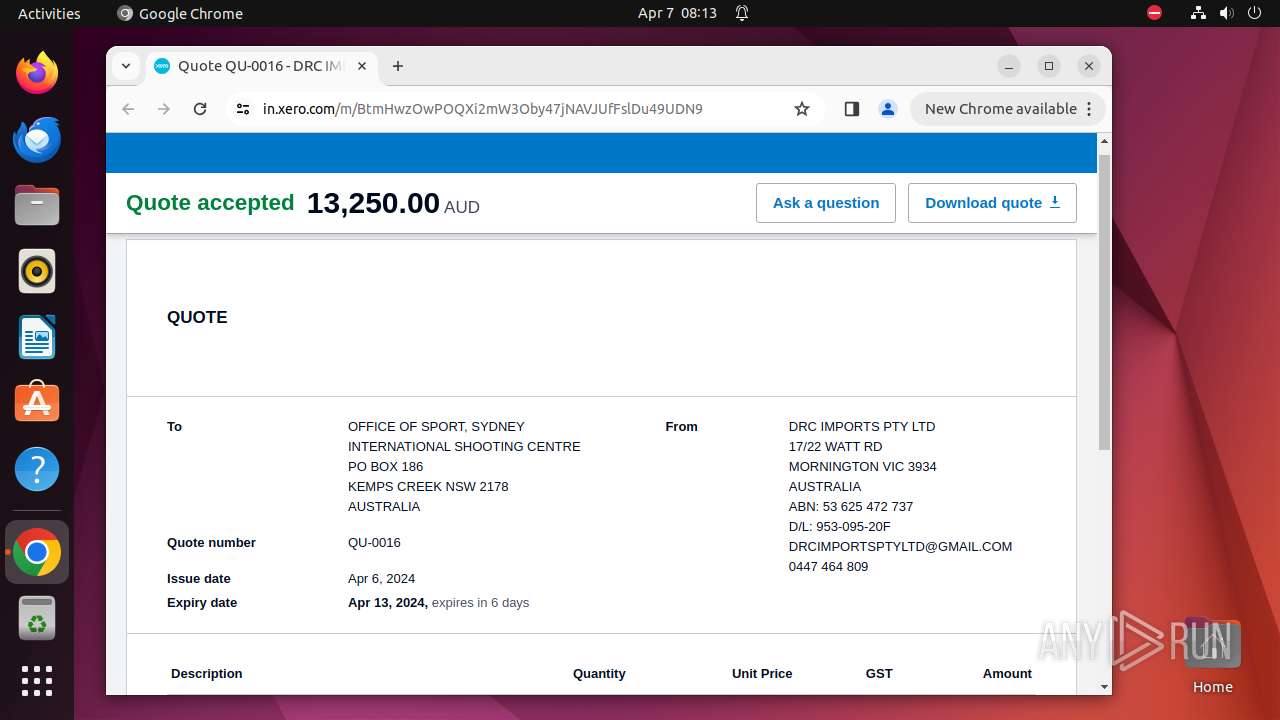Open a new Chrome tab
Image resolution: width=1280 pixels, height=720 pixels.
click(398, 66)
